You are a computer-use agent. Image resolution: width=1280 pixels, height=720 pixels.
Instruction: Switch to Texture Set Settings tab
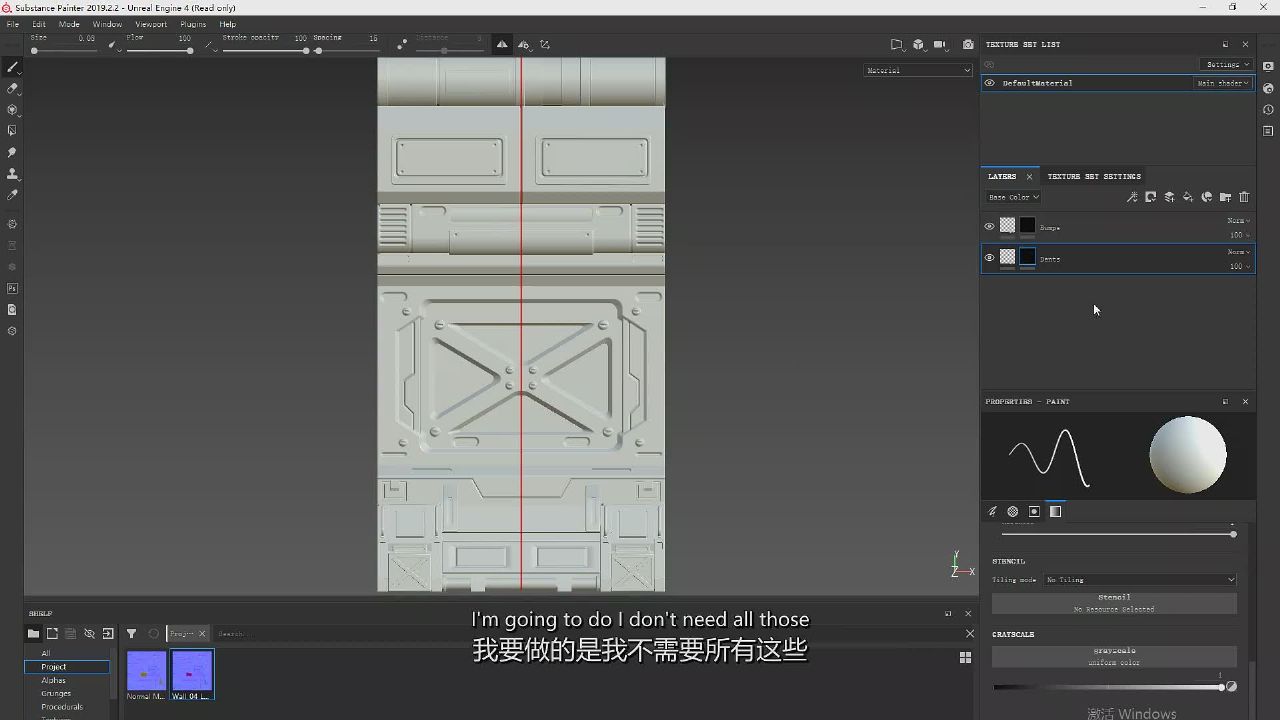(1094, 176)
